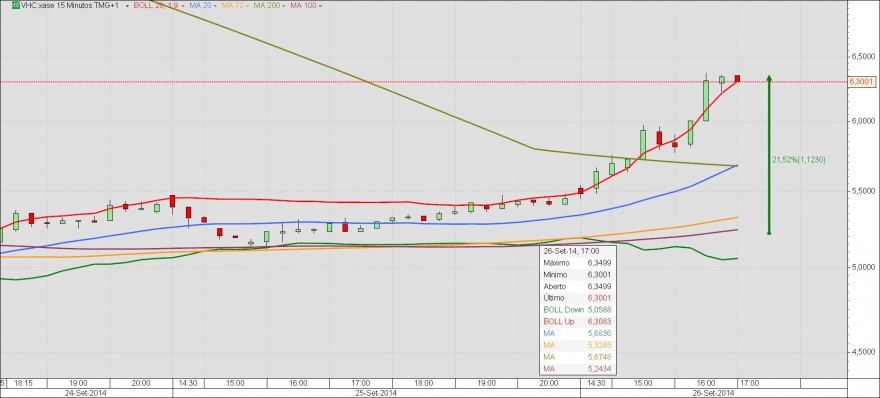Image resolution: width=880 pixels, height=398 pixels.
Task: Click the tooltip header 26-Set-14, 17:00
Action: click(x=571, y=251)
